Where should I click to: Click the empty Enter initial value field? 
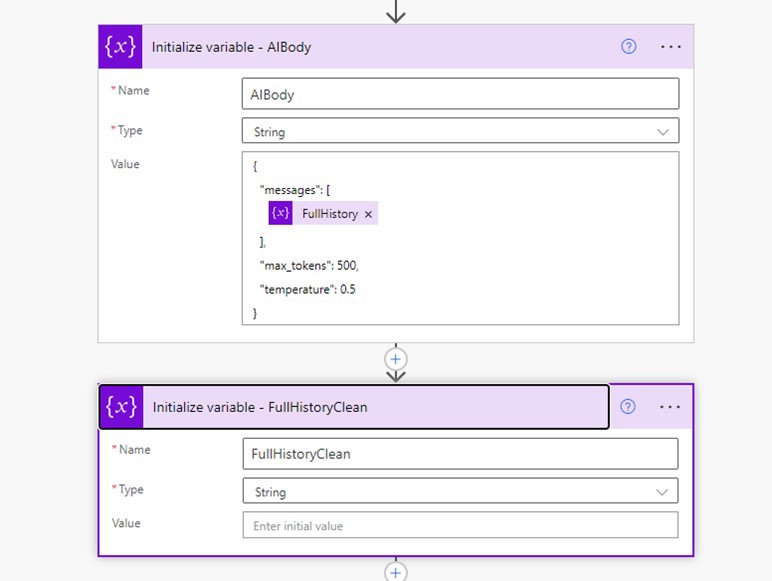click(x=460, y=525)
